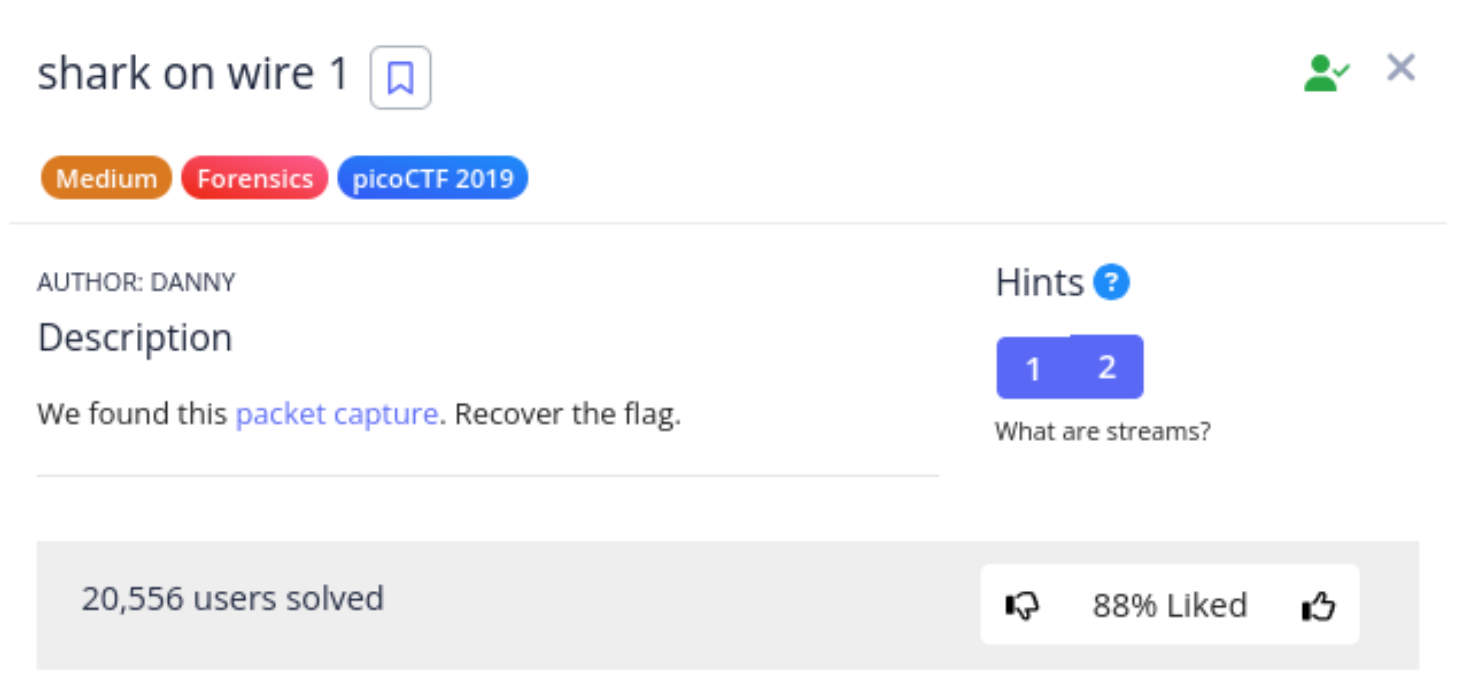
Task: Click the green solved-user checkmark icon
Action: (1326, 73)
